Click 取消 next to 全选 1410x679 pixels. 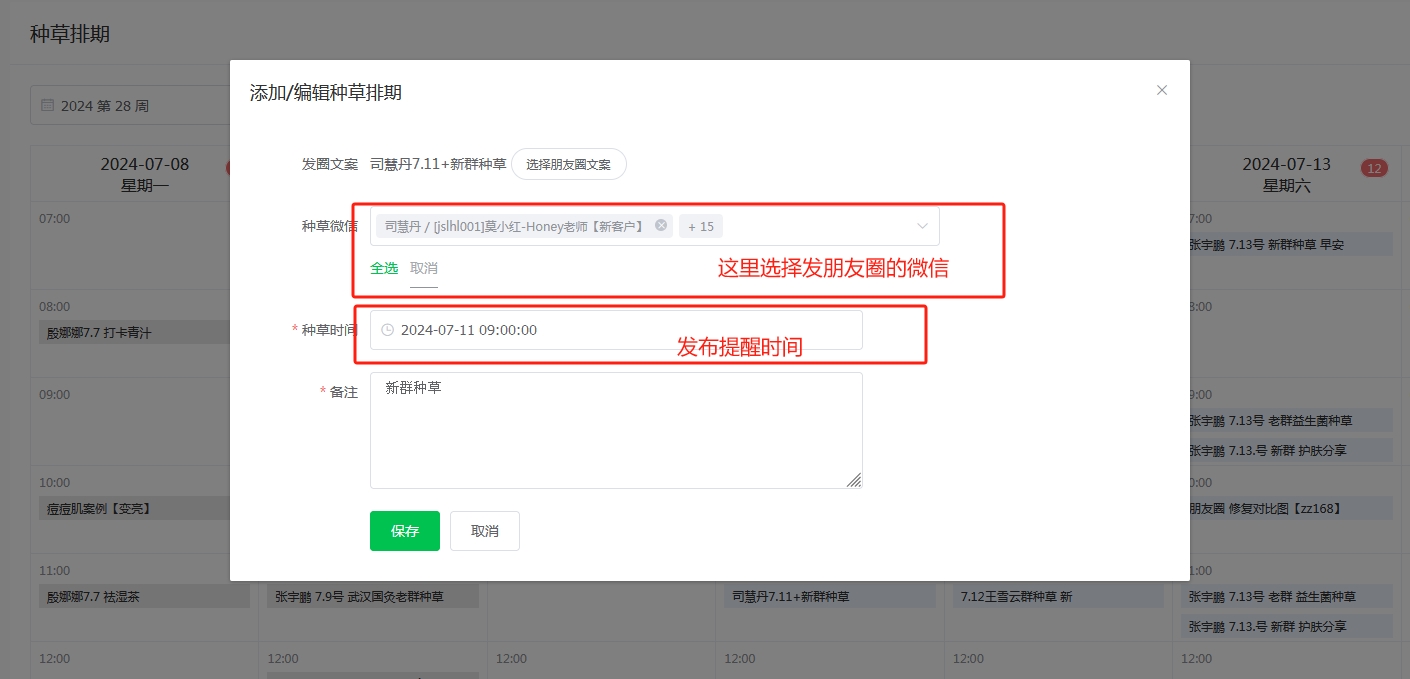(424, 268)
